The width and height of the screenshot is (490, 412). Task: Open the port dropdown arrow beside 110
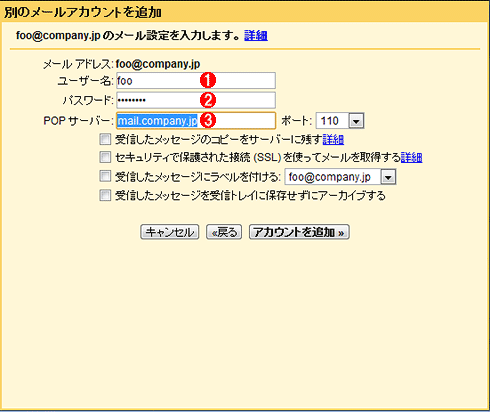[x=356, y=121]
